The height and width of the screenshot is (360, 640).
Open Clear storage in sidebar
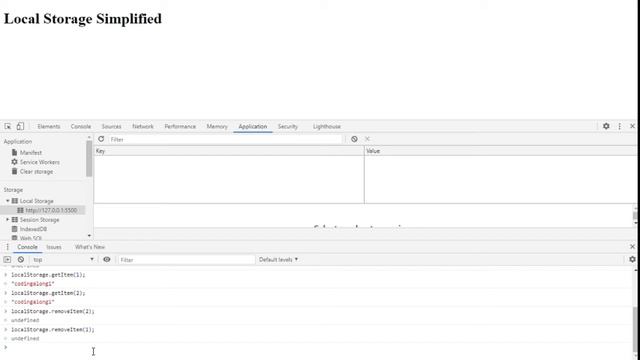click(36, 171)
